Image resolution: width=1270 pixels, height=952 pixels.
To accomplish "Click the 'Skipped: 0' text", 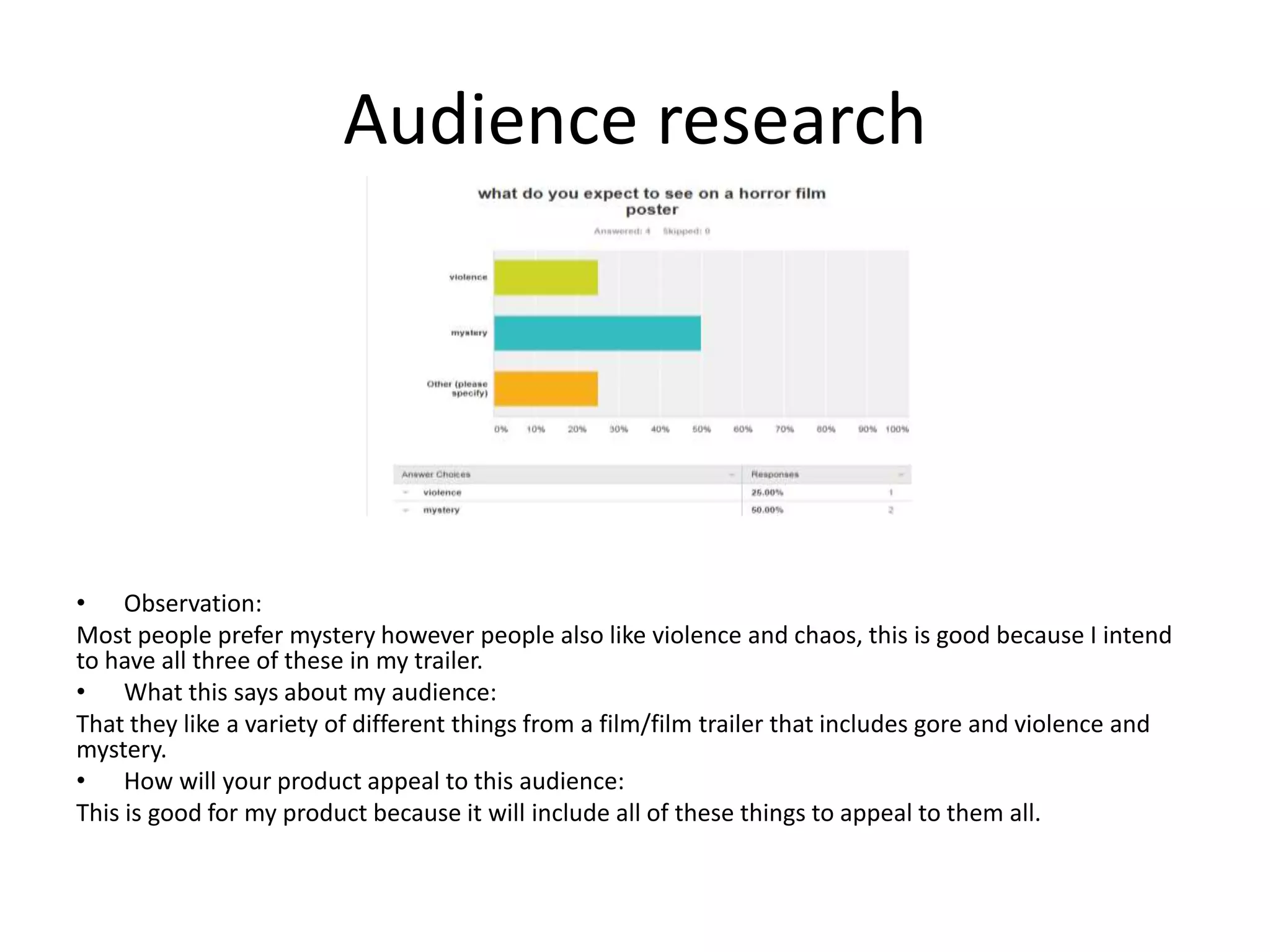I will [686, 231].
